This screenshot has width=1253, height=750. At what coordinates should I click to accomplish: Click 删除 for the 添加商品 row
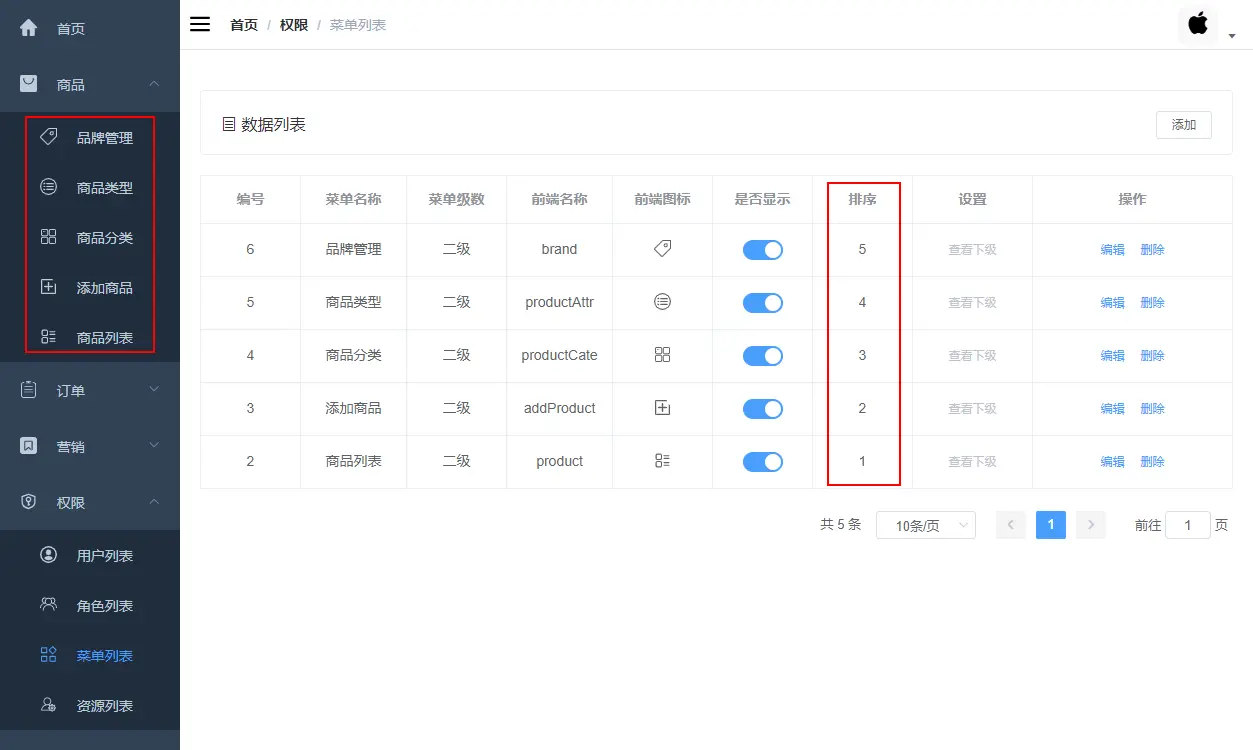point(1152,409)
